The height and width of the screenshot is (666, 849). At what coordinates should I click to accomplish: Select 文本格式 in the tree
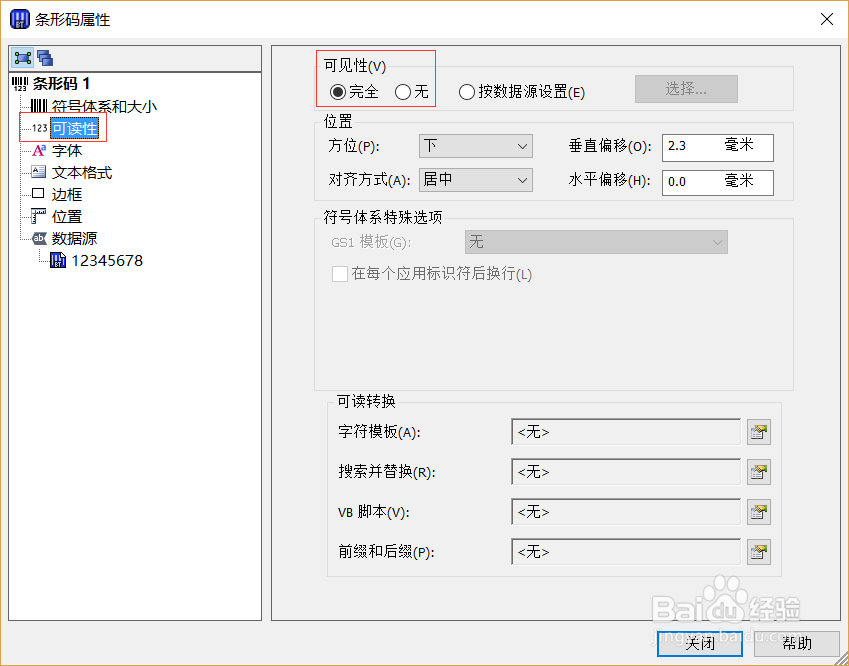coord(82,172)
